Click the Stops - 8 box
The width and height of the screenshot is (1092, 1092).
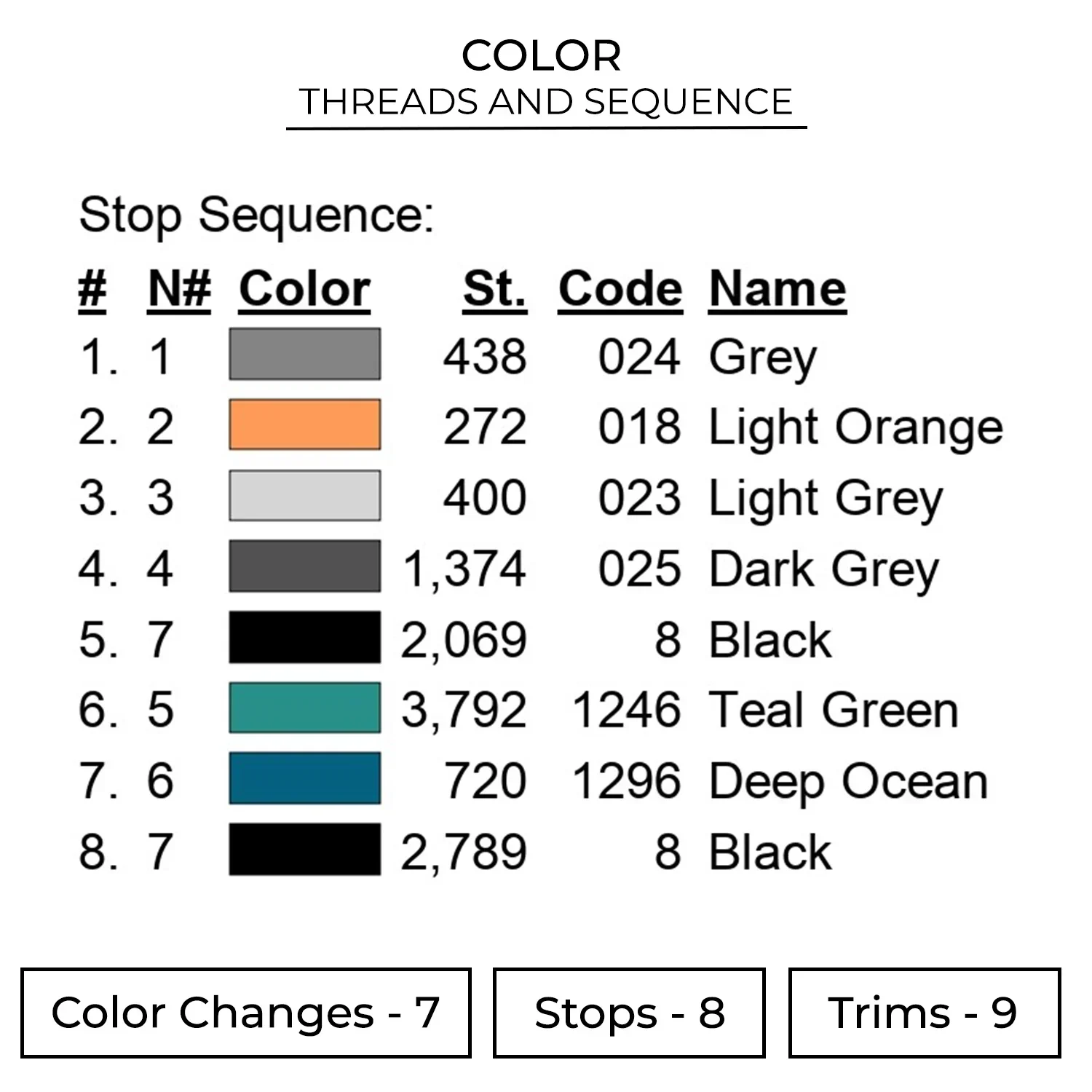pos(629,1013)
